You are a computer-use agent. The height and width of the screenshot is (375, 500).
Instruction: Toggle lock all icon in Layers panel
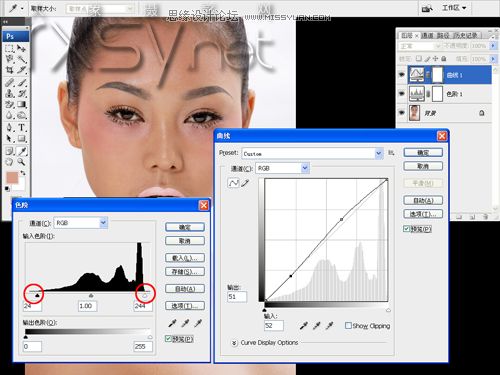point(444,59)
